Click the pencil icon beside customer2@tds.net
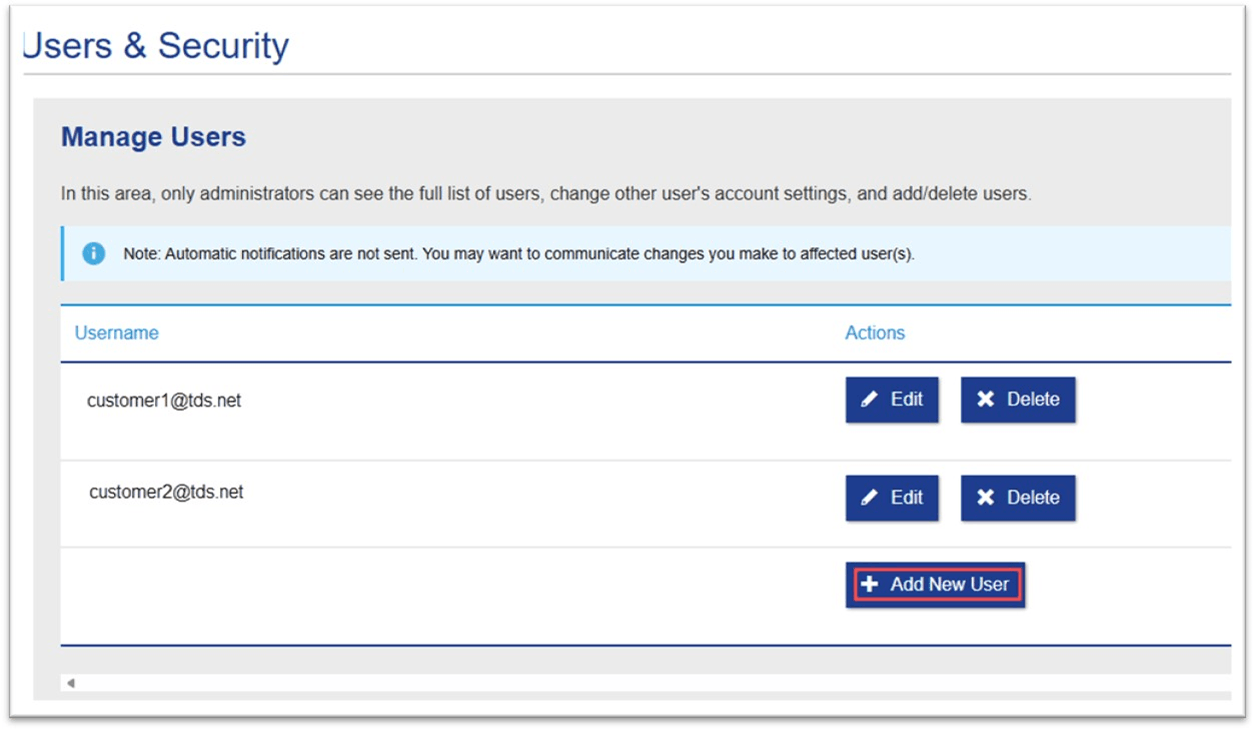1255x730 pixels. 869,497
